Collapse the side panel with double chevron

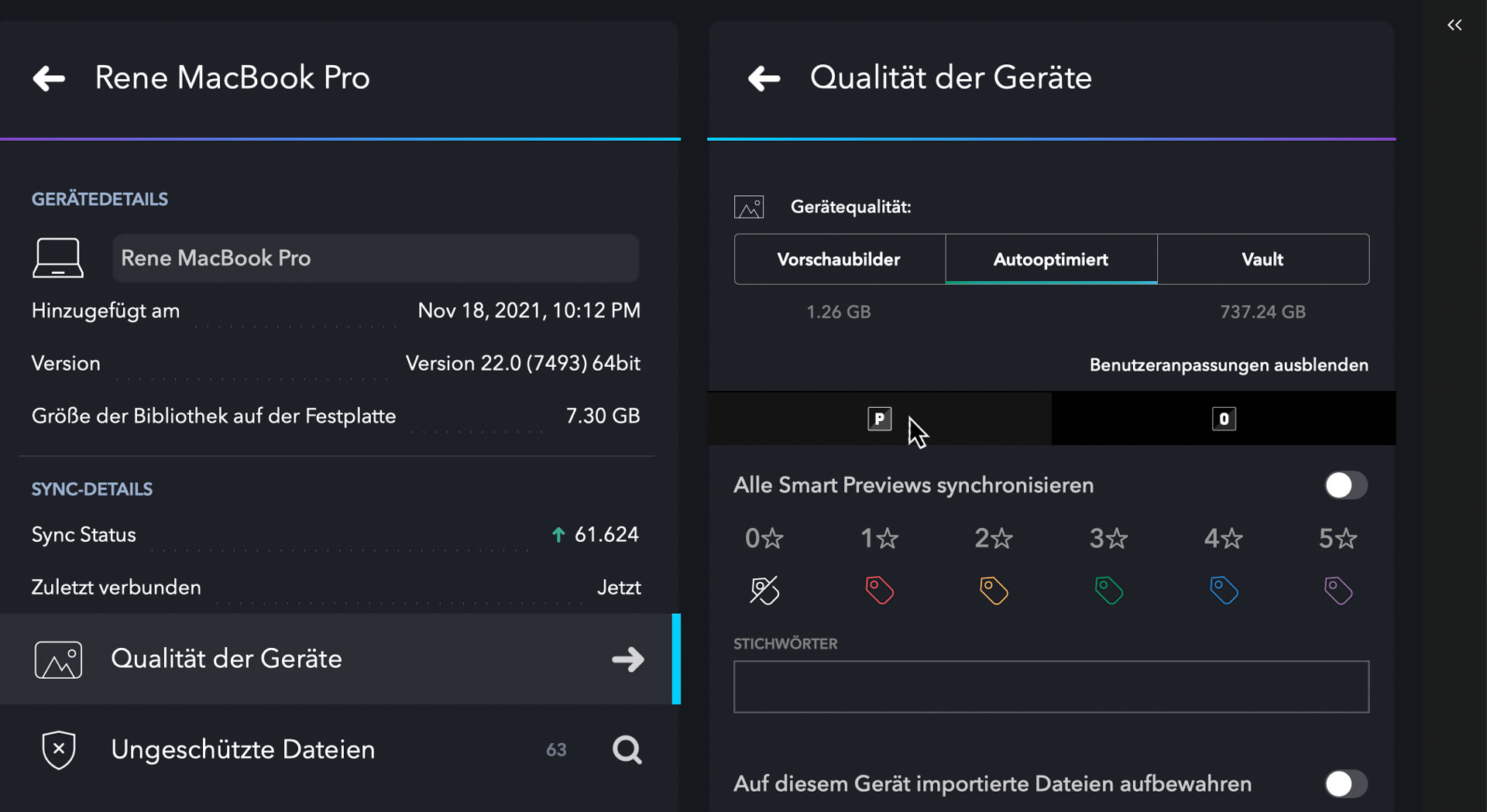tap(1454, 25)
